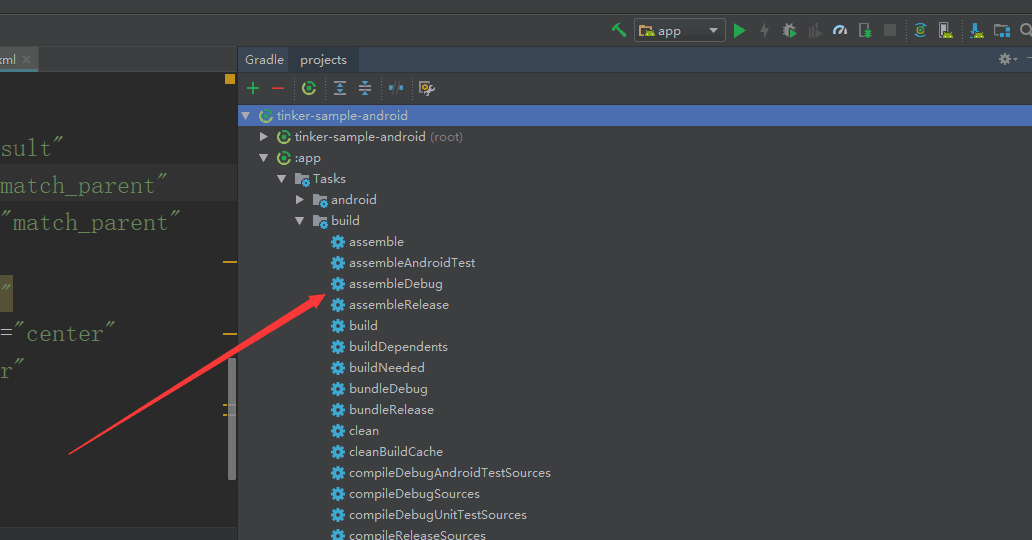Open the AVD Manager icon
Viewport: 1032px width, 540px height.
click(946, 30)
